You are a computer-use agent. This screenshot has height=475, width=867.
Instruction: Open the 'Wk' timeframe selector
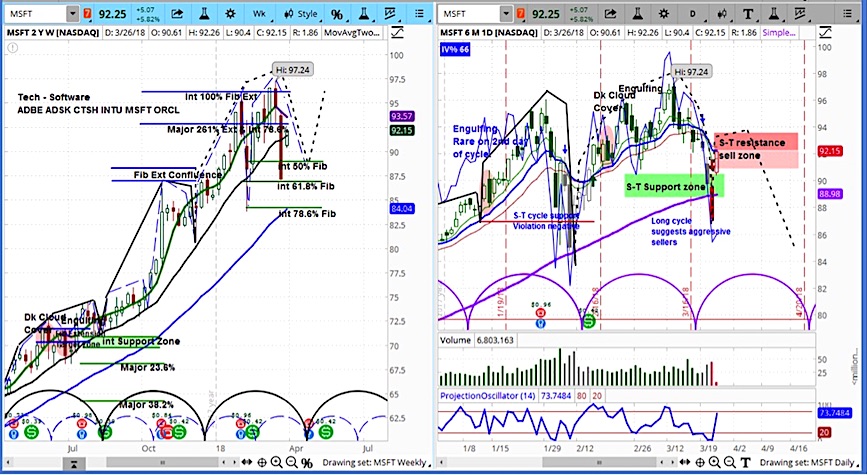(x=259, y=14)
